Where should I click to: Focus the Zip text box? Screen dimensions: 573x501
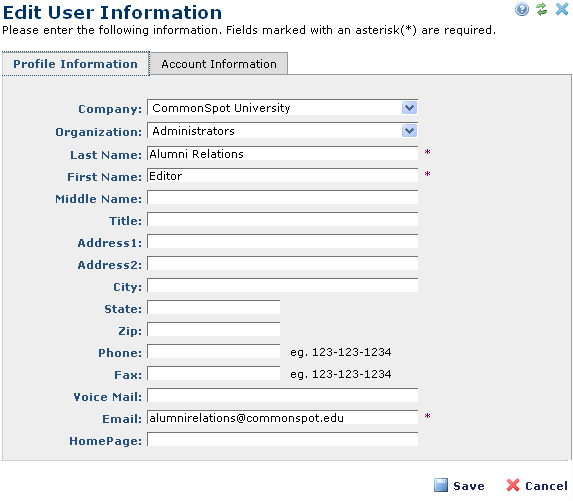click(214, 330)
